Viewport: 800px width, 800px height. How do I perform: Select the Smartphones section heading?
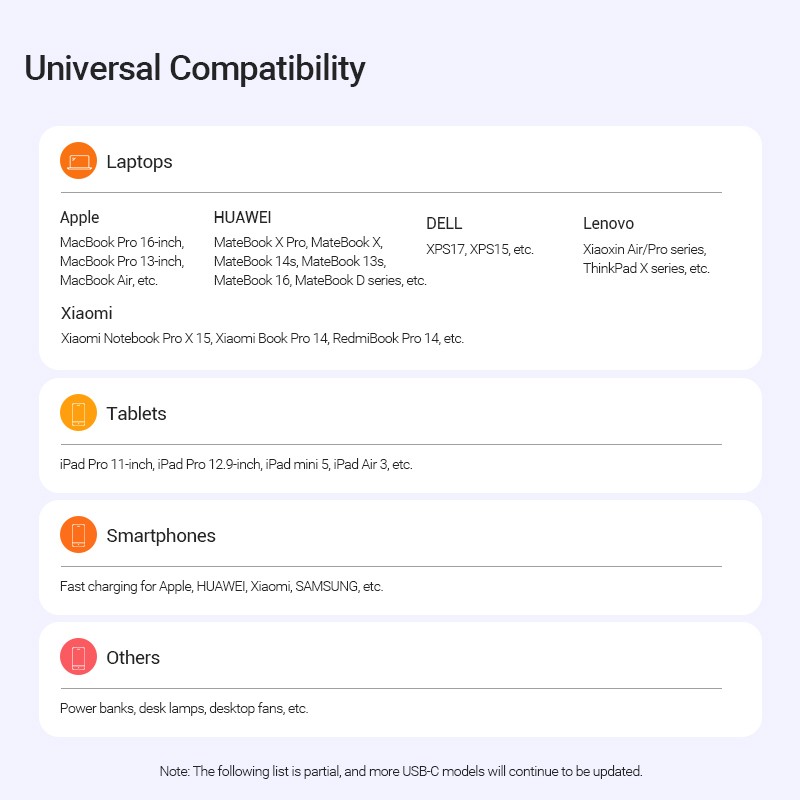[161, 536]
